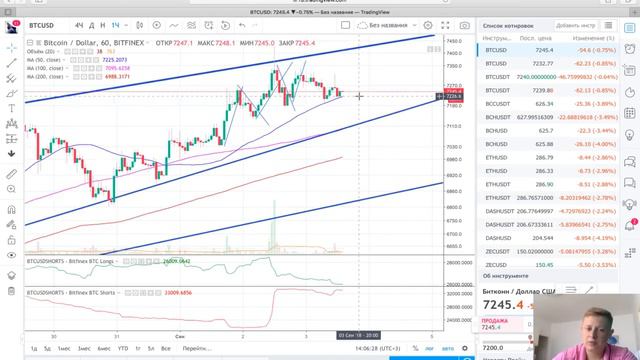This screenshot has height=360, width=640.
Task: Click the Добавить инстр input field
Action: [576, 25]
